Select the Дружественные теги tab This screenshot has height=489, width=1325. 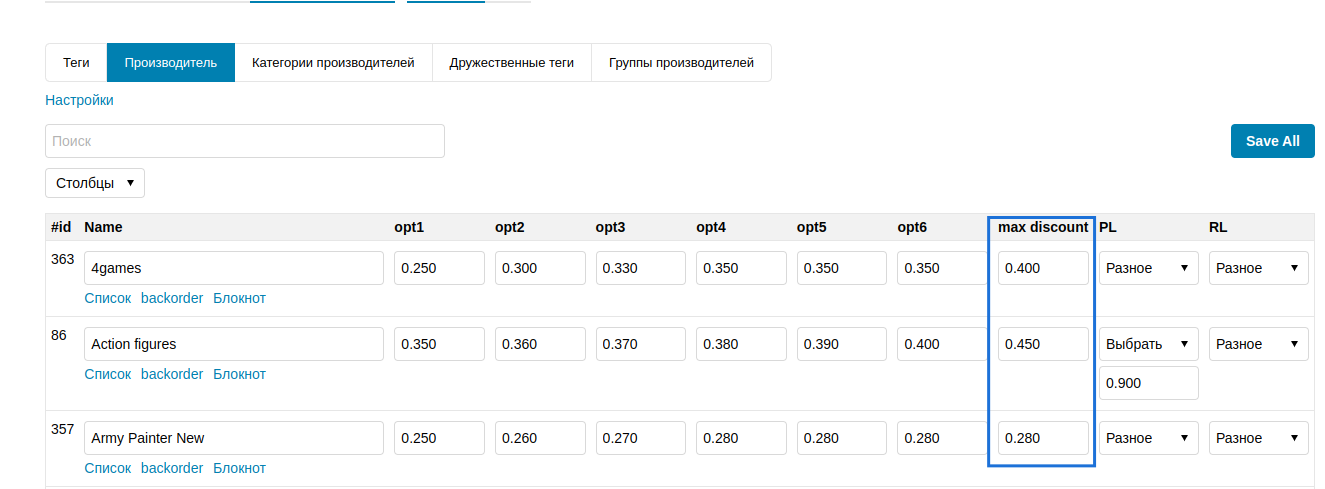511,62
